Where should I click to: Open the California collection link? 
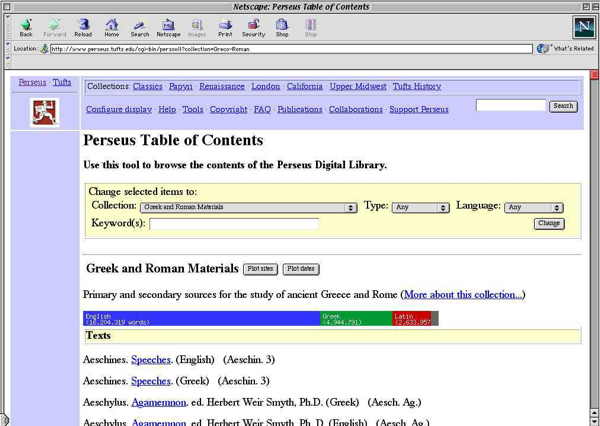click(x=305, y=87)
